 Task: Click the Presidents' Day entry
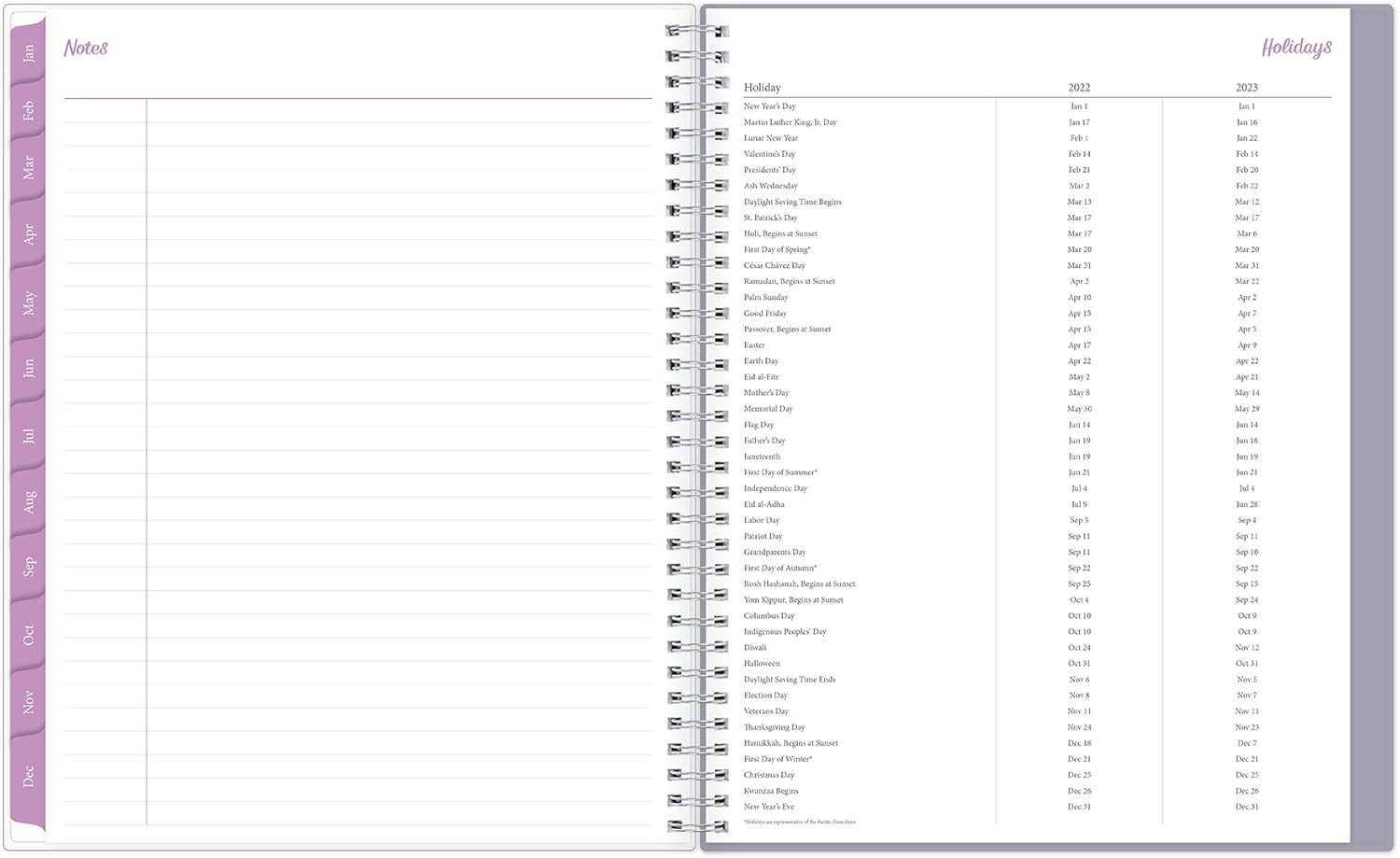[x=770, y=170]
